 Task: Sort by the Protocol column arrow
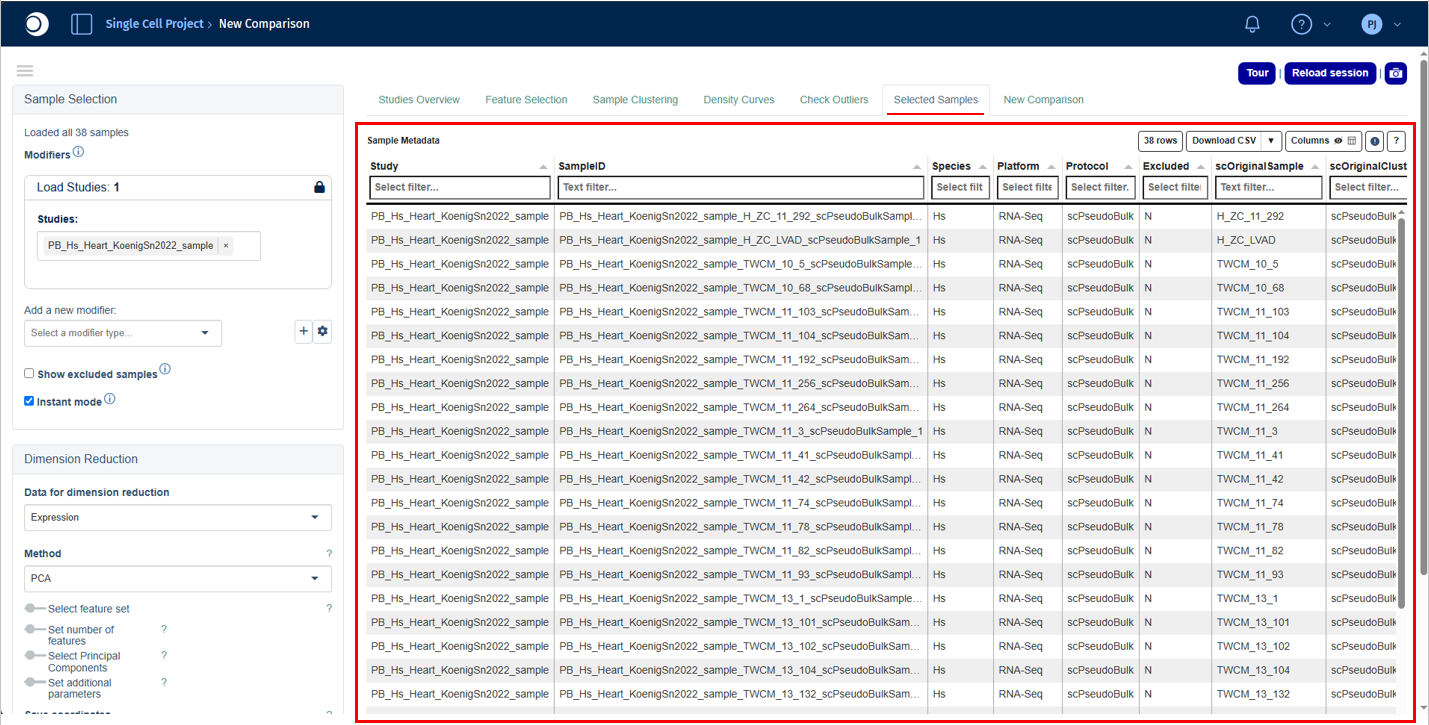(1127, 166)
